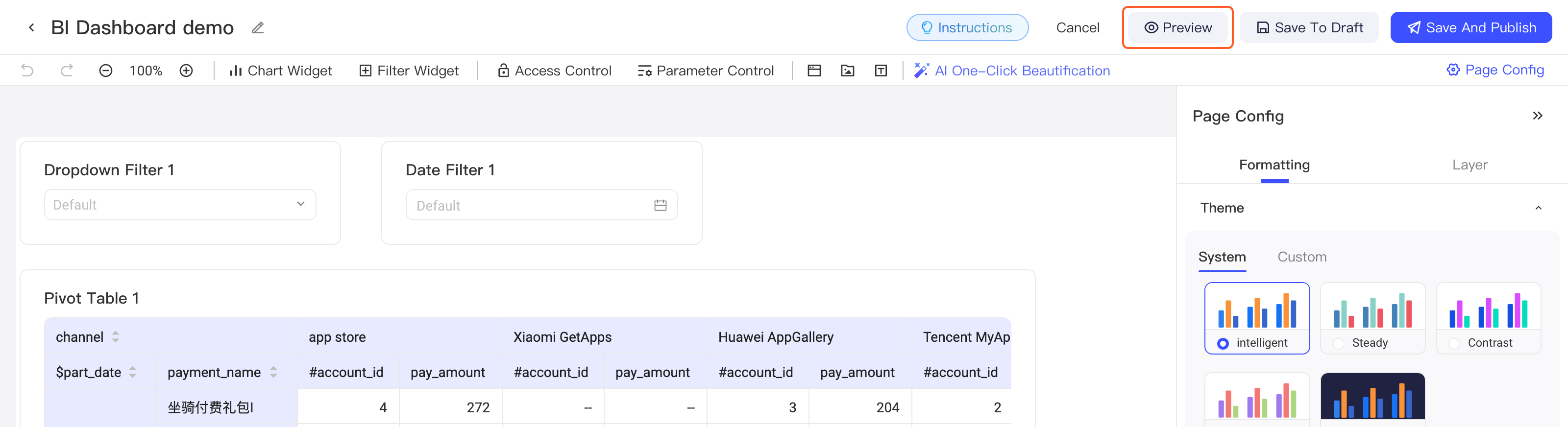Viewport: 1568px width, 427px height.
Task: Click Save And Publish
Action: click(x=1470, y=28)
